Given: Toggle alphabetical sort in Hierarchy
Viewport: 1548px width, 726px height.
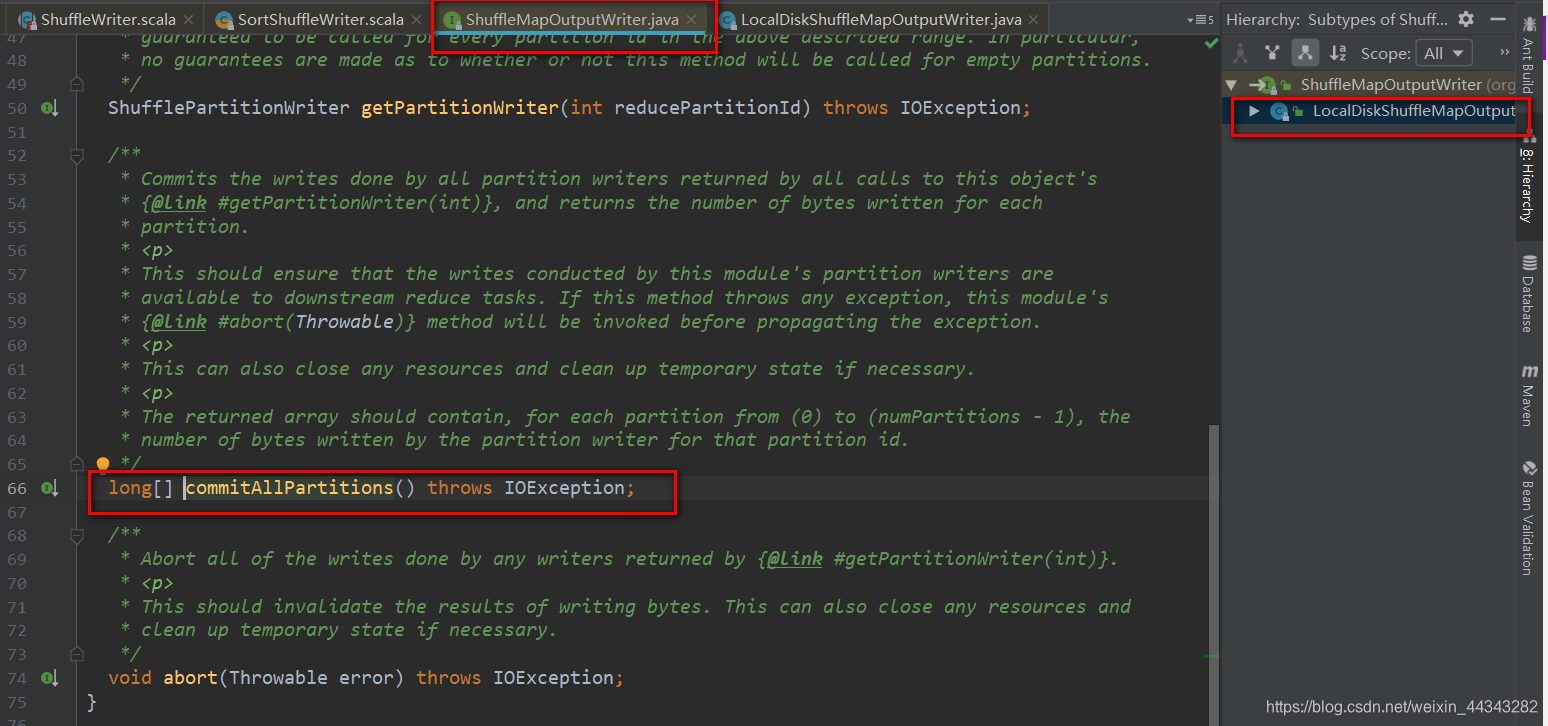Looking at the screenshot, I should (x=1338, y=53).
